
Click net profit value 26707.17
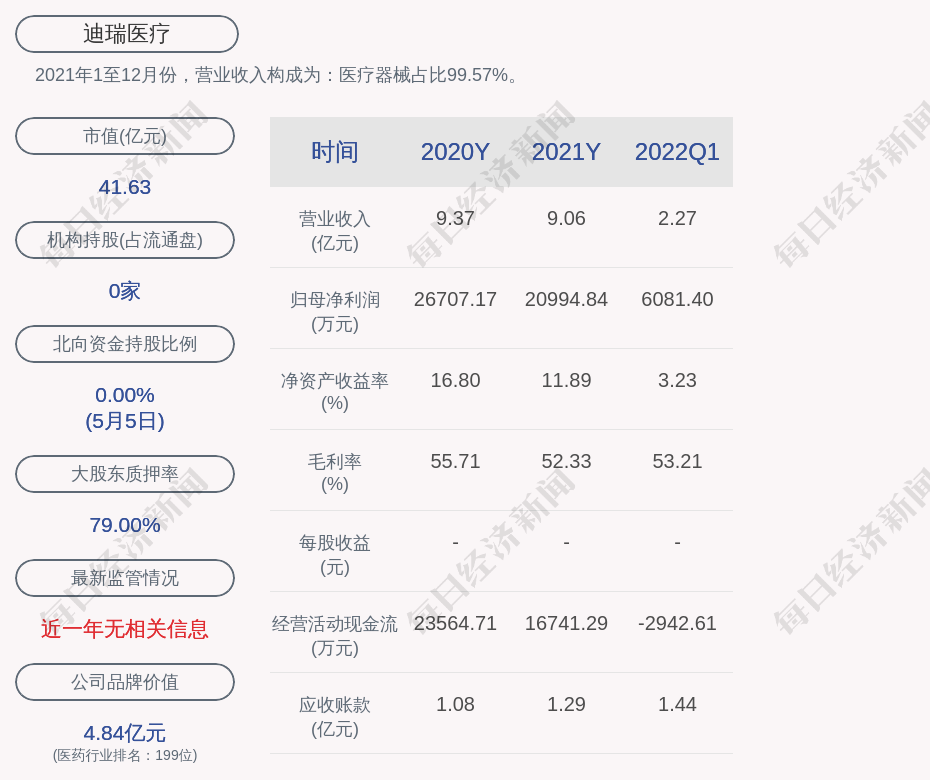455,299
